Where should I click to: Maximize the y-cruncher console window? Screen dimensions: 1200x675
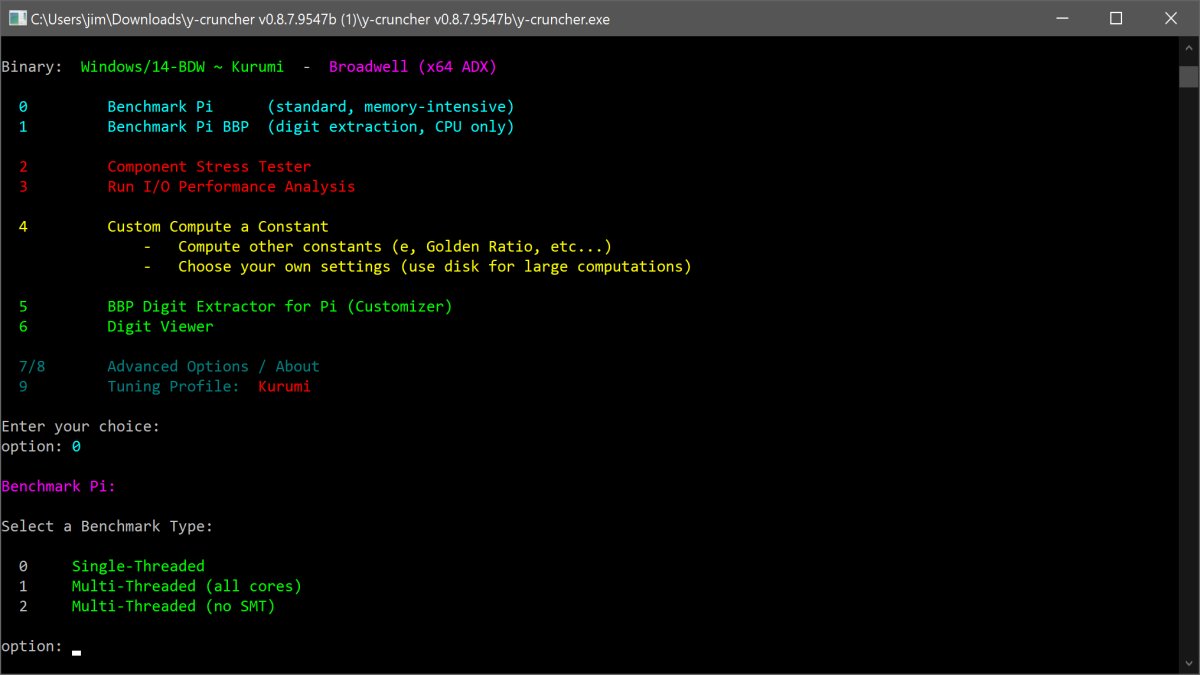1116,18
